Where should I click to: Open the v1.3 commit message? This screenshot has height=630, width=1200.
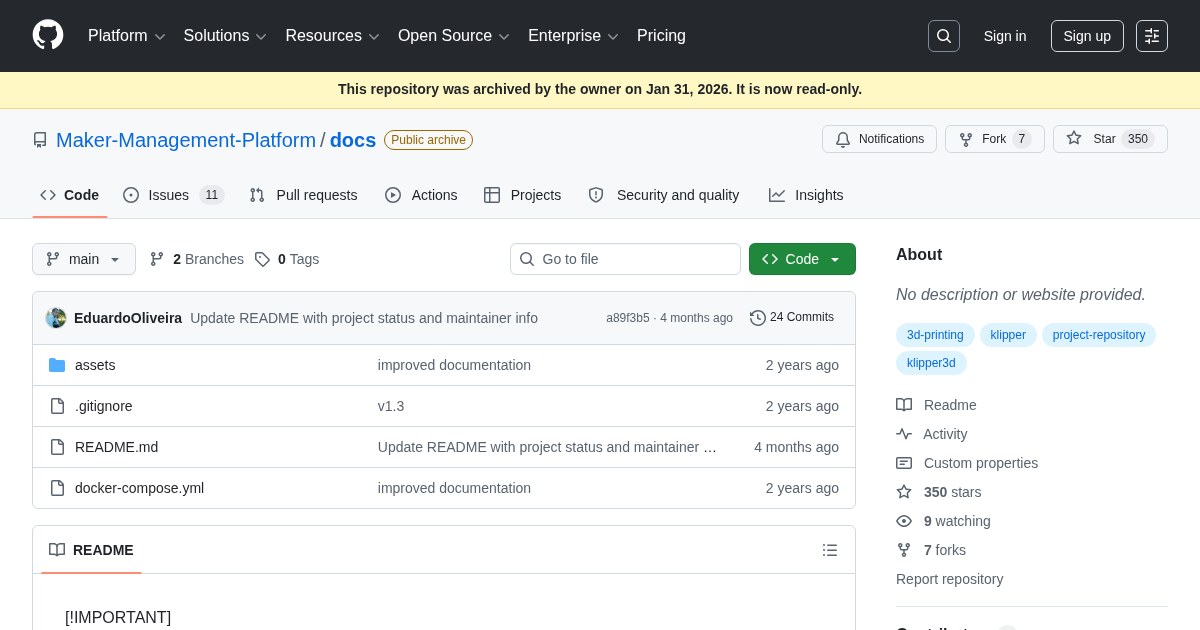click(391, 406)
